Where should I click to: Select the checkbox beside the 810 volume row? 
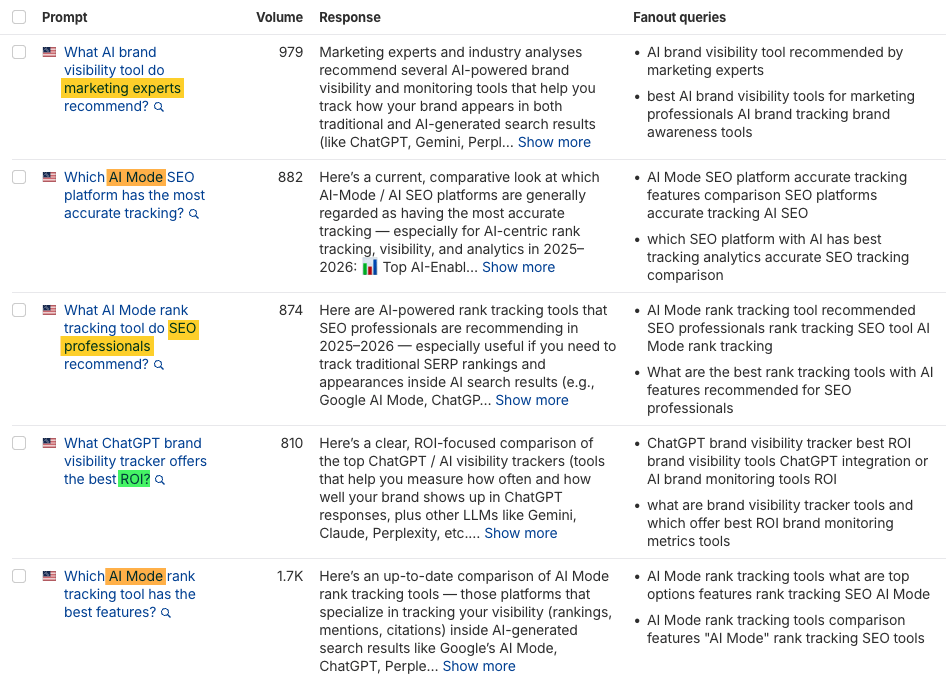tap(18, 443)
